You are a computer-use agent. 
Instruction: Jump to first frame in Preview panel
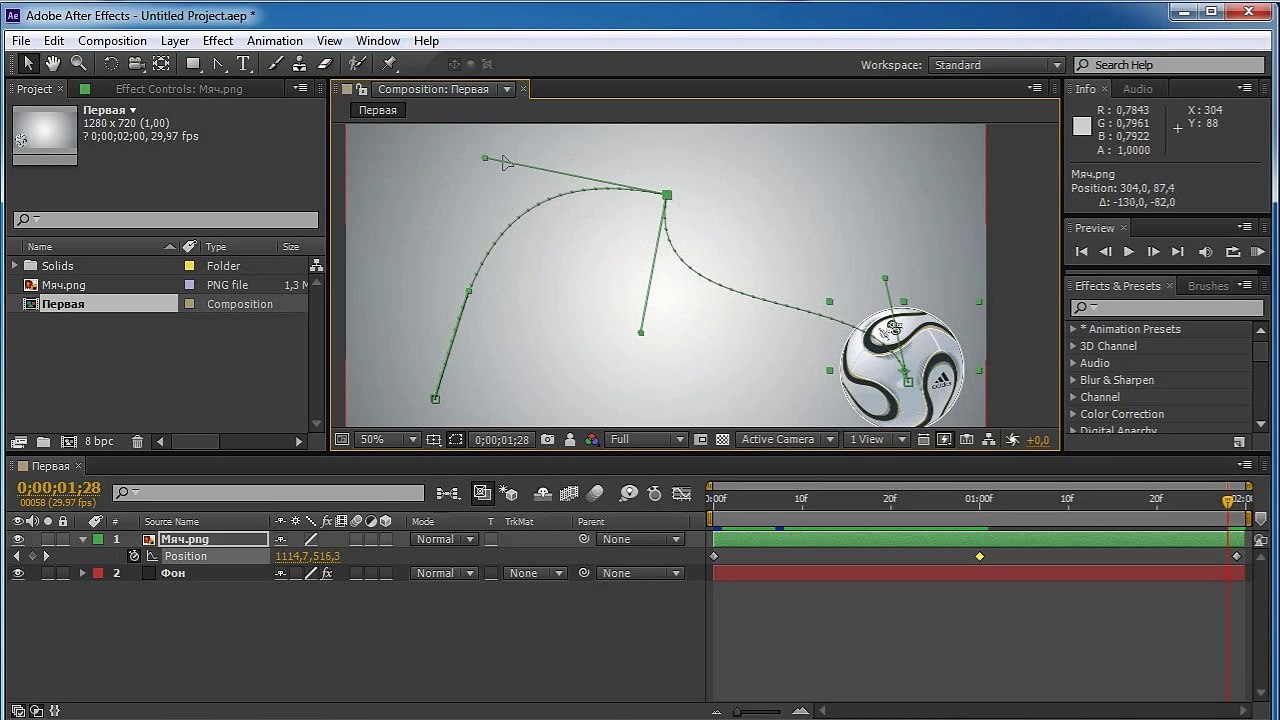coord(1081,252)
